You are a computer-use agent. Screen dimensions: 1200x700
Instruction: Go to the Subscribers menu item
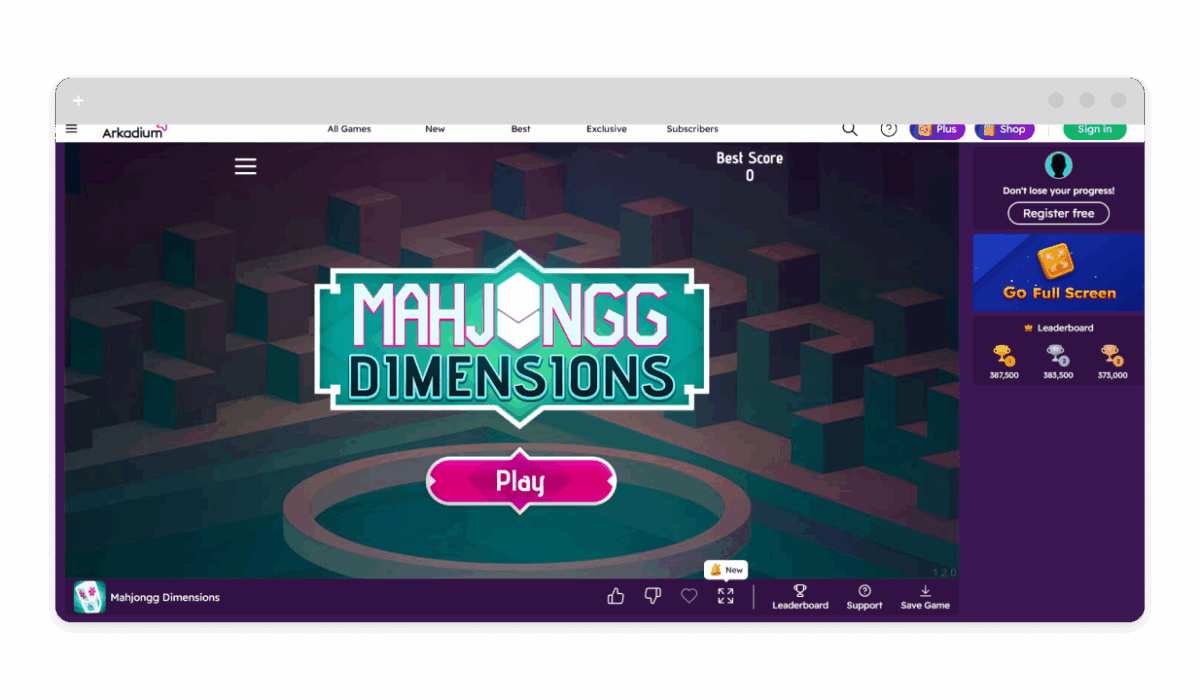click(x=692, y=129)
